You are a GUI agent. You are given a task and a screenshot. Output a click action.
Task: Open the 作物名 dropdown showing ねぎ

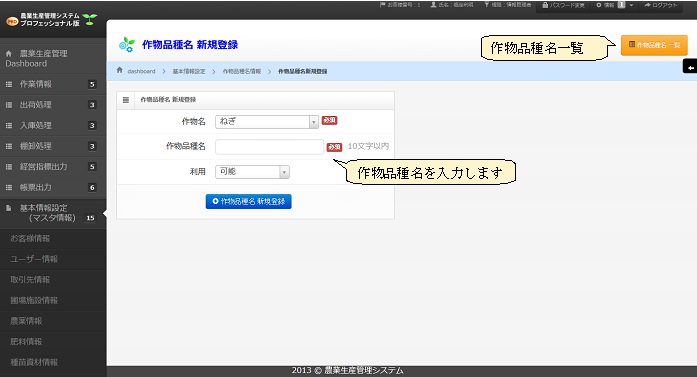[267, 121]
